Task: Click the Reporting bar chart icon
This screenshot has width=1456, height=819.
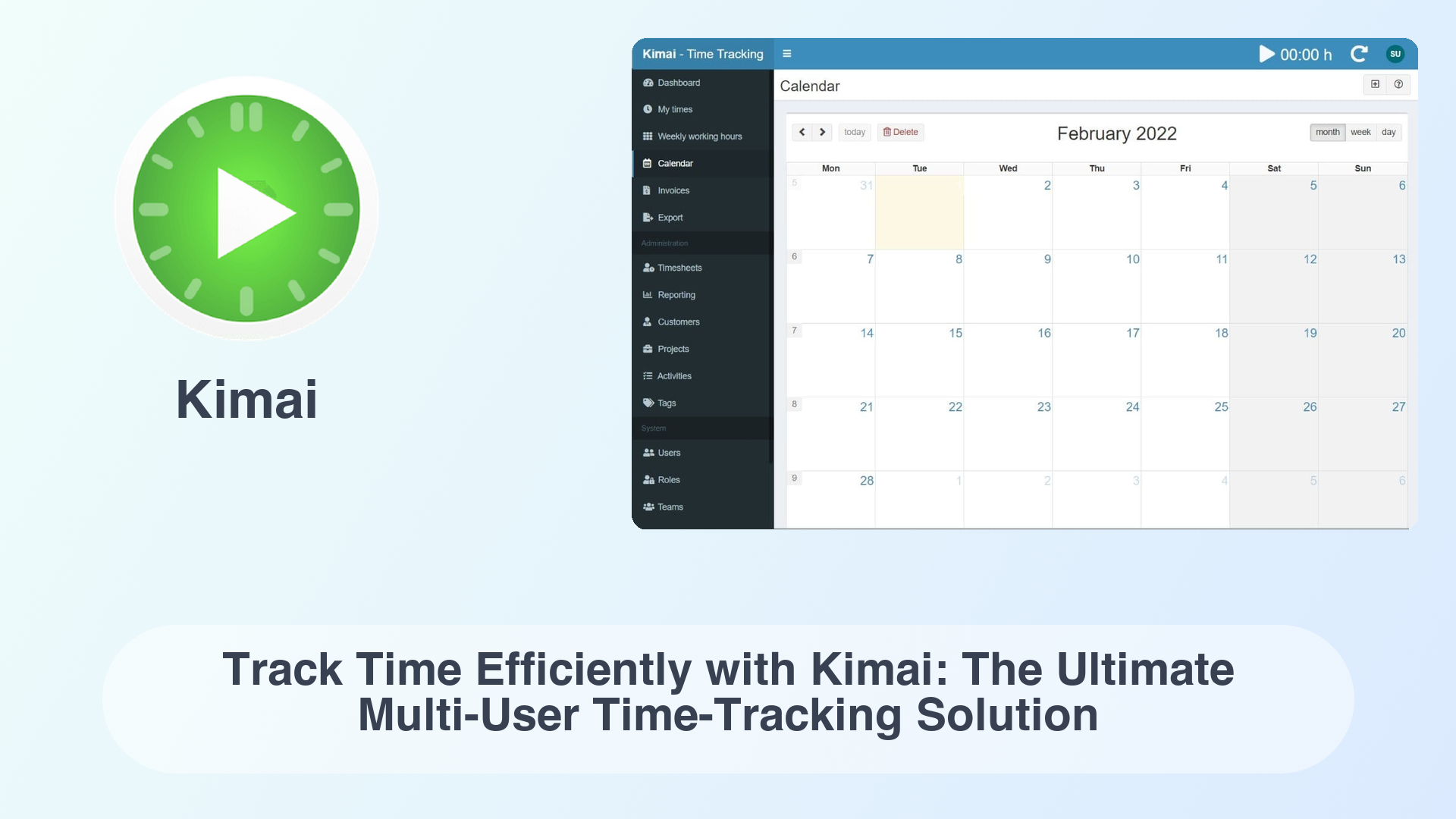Action: click(x=647, y=294)
